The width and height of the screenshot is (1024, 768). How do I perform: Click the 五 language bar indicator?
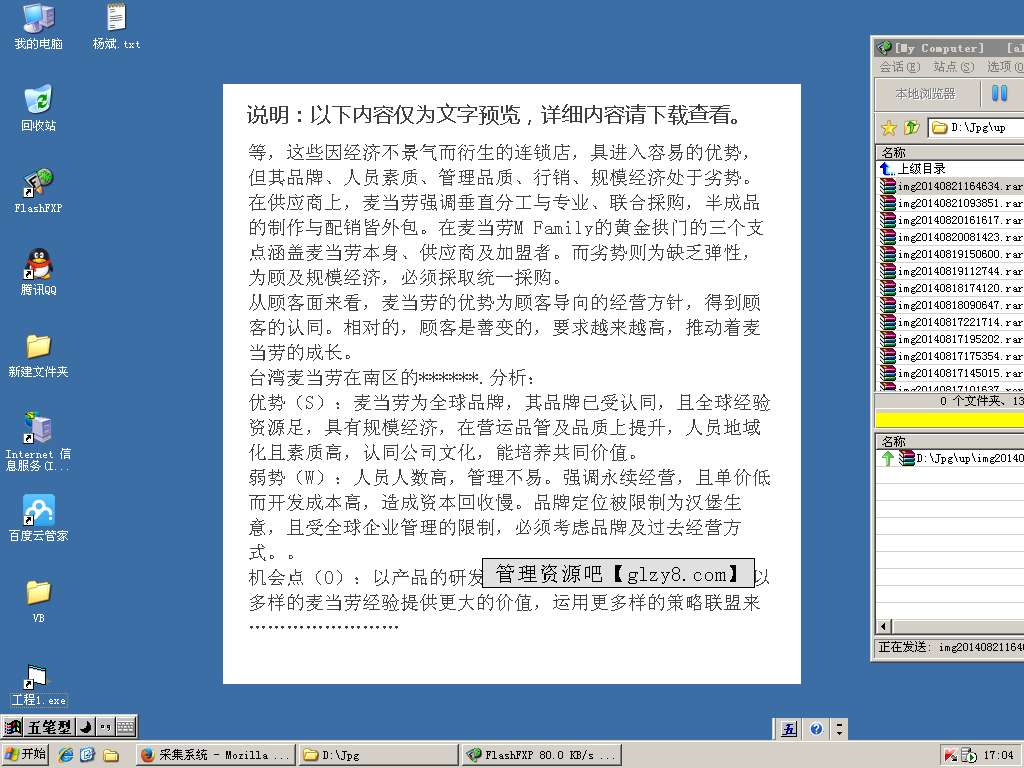pos(789,729)
